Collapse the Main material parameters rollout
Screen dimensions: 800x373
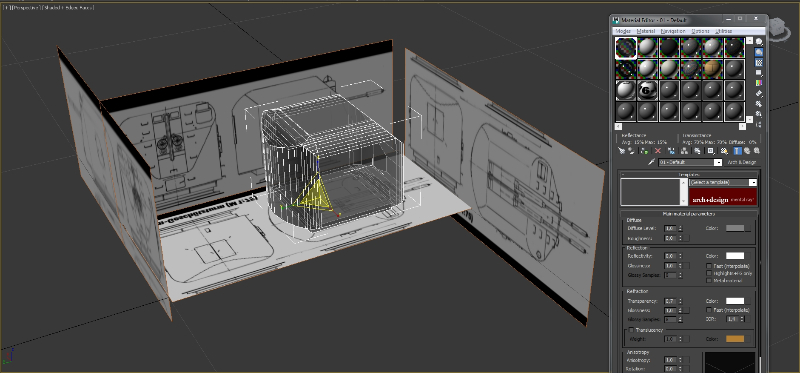click(688, 214)
